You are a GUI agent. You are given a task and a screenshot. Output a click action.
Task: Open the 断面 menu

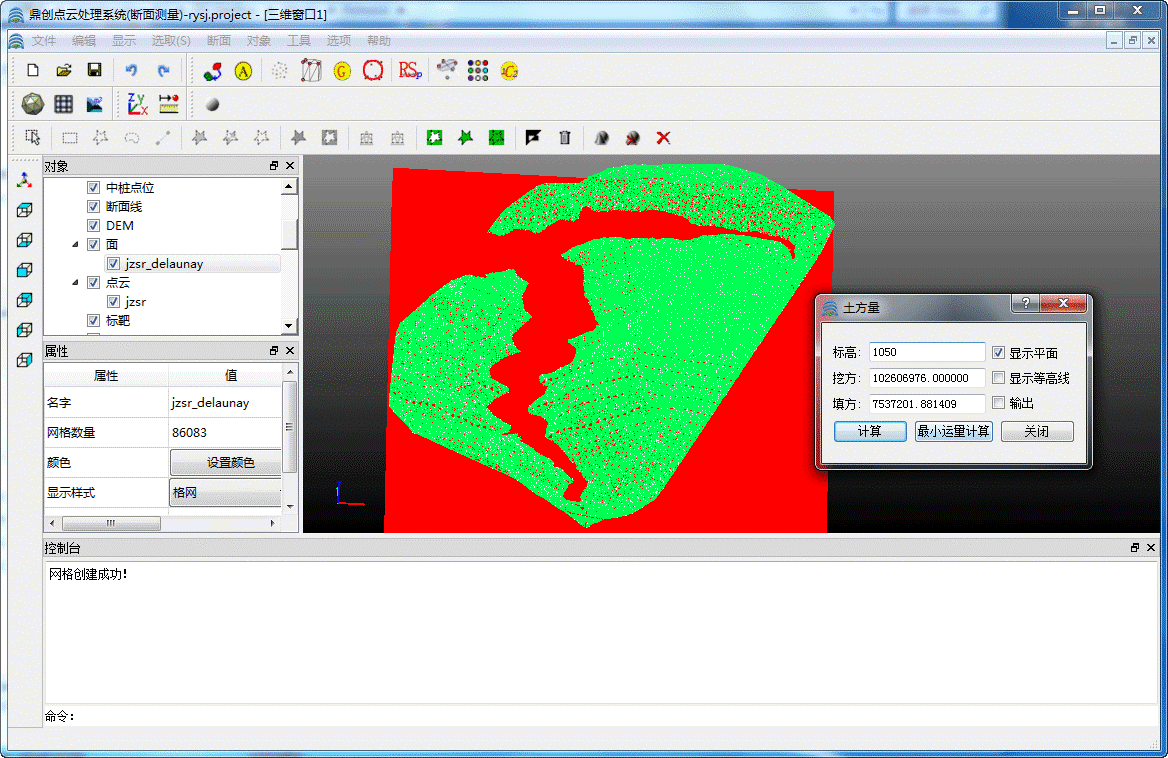tap(218, 41)
